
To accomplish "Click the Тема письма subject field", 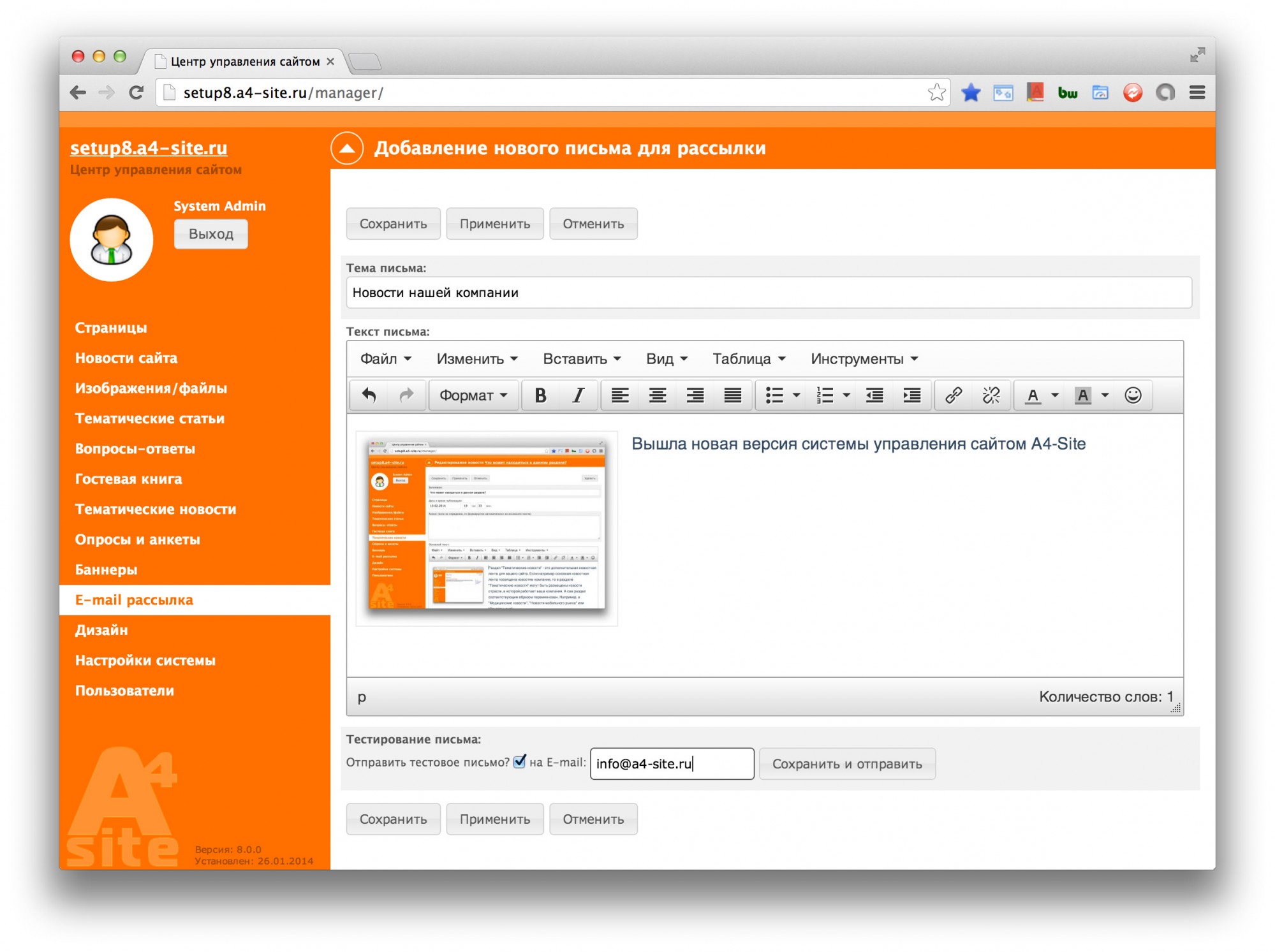I will (768, 293).
